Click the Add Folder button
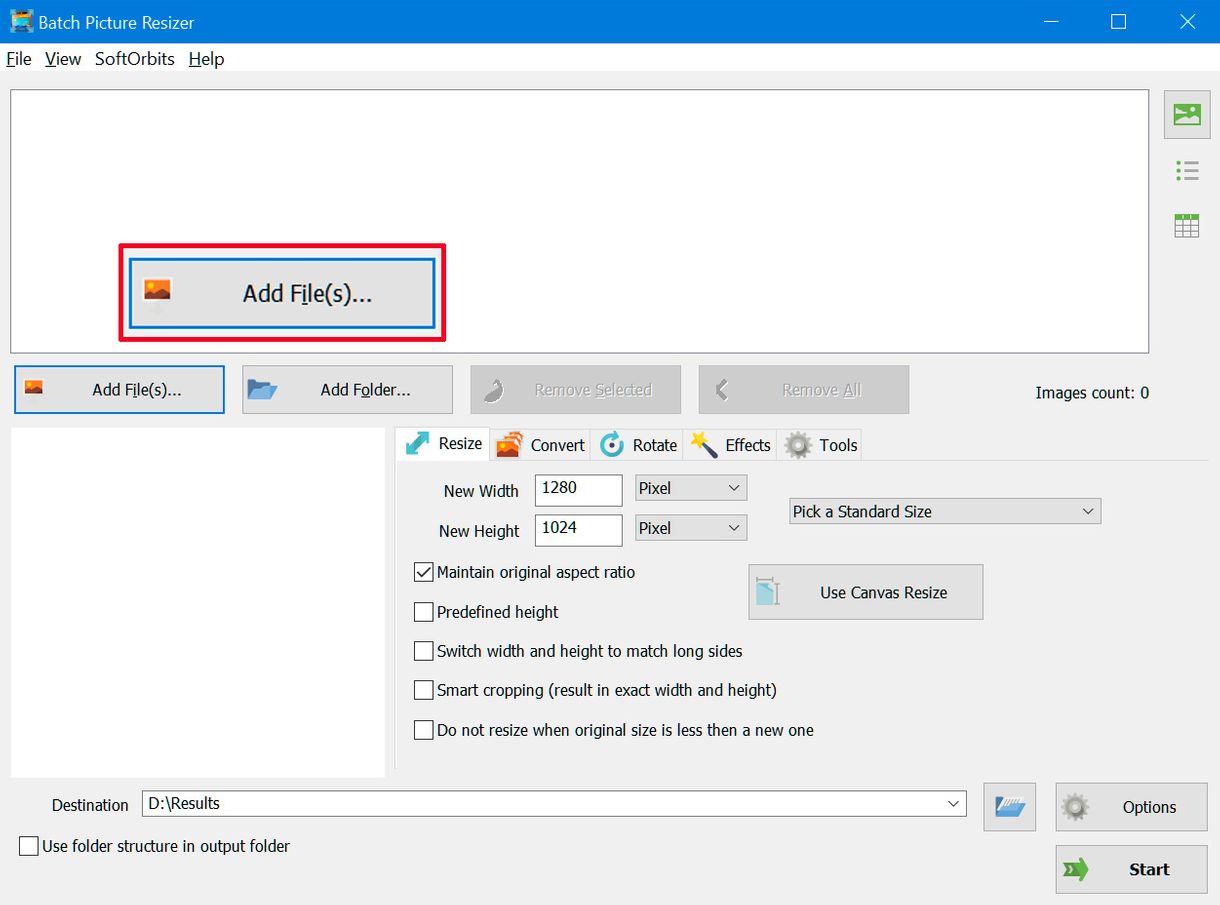The width and height of the screenshot is (1220, 905). point(347,389)
